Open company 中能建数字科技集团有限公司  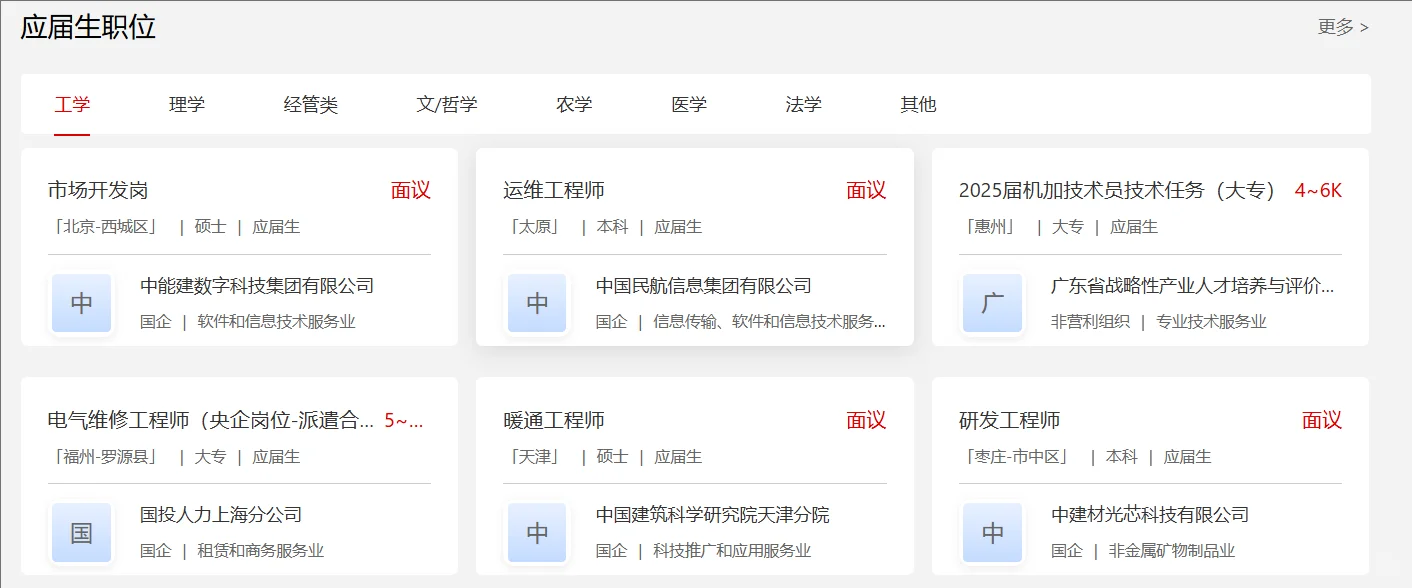pyautogui.click(x=257, y=286)
